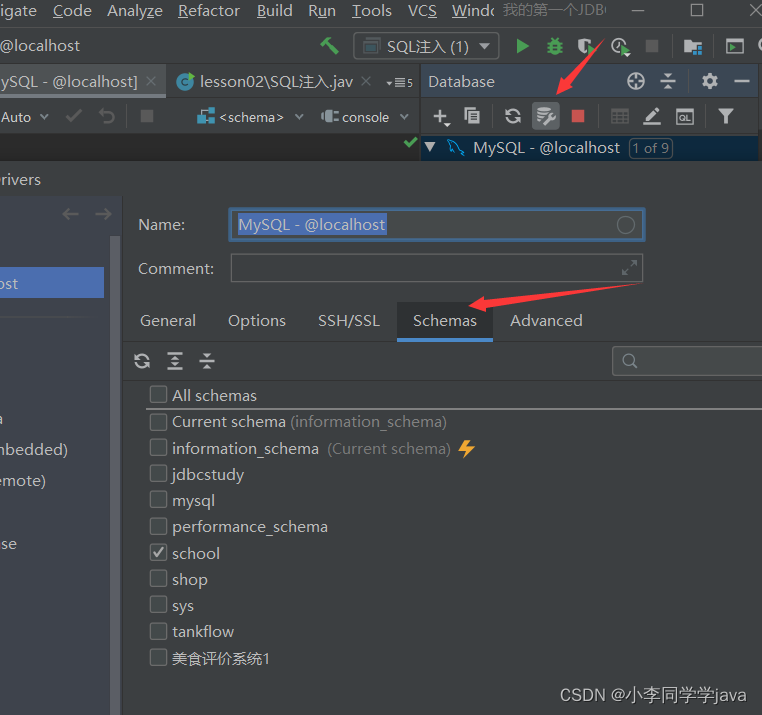Screen dimensions: 762x715
Task: Check the 美食评价系统1 schema
Action: [x=158, y=657]
